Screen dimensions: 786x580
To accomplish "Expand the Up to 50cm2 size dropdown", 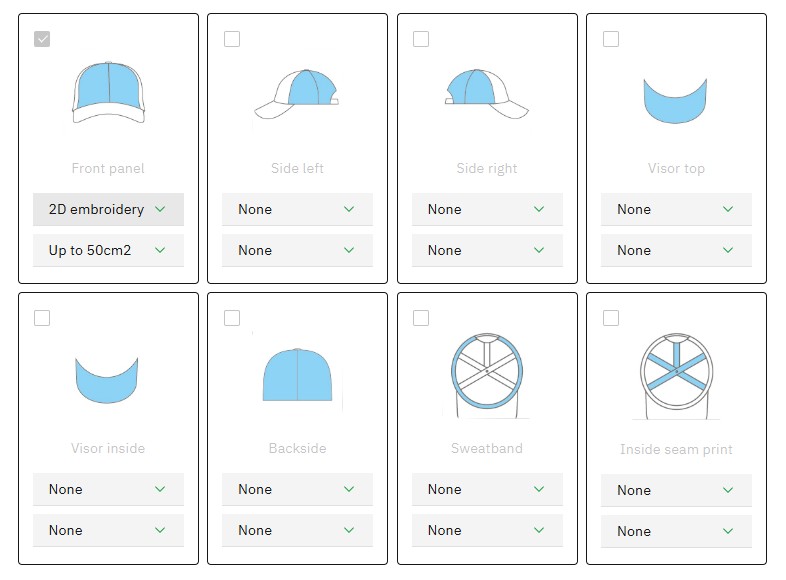I will pos(108,250).
